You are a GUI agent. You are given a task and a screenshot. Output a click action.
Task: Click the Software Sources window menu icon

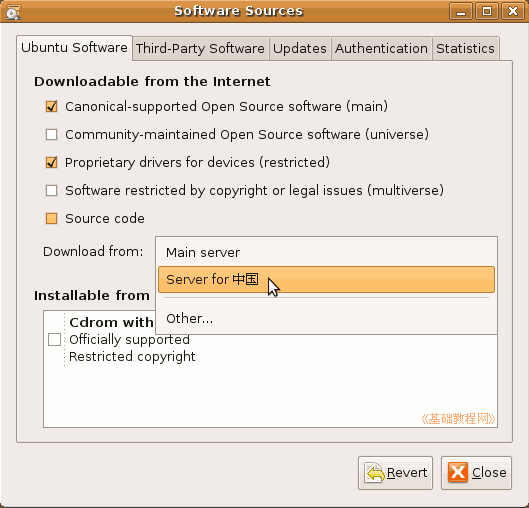(13, 12)
